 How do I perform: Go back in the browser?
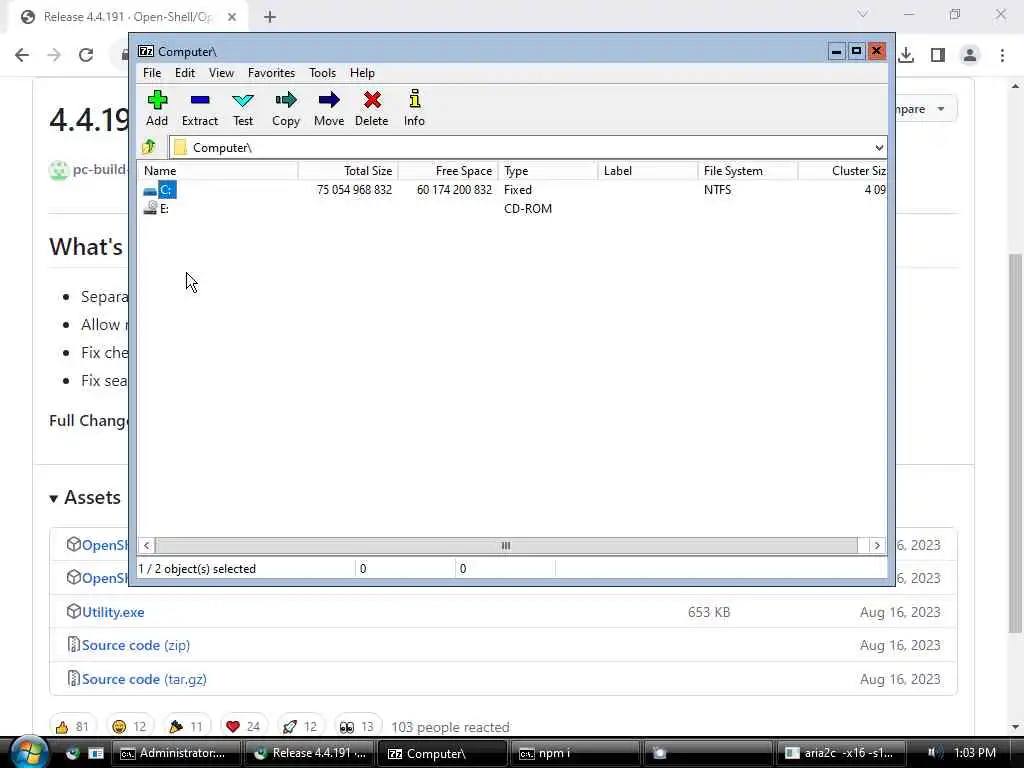click(22, 55)
